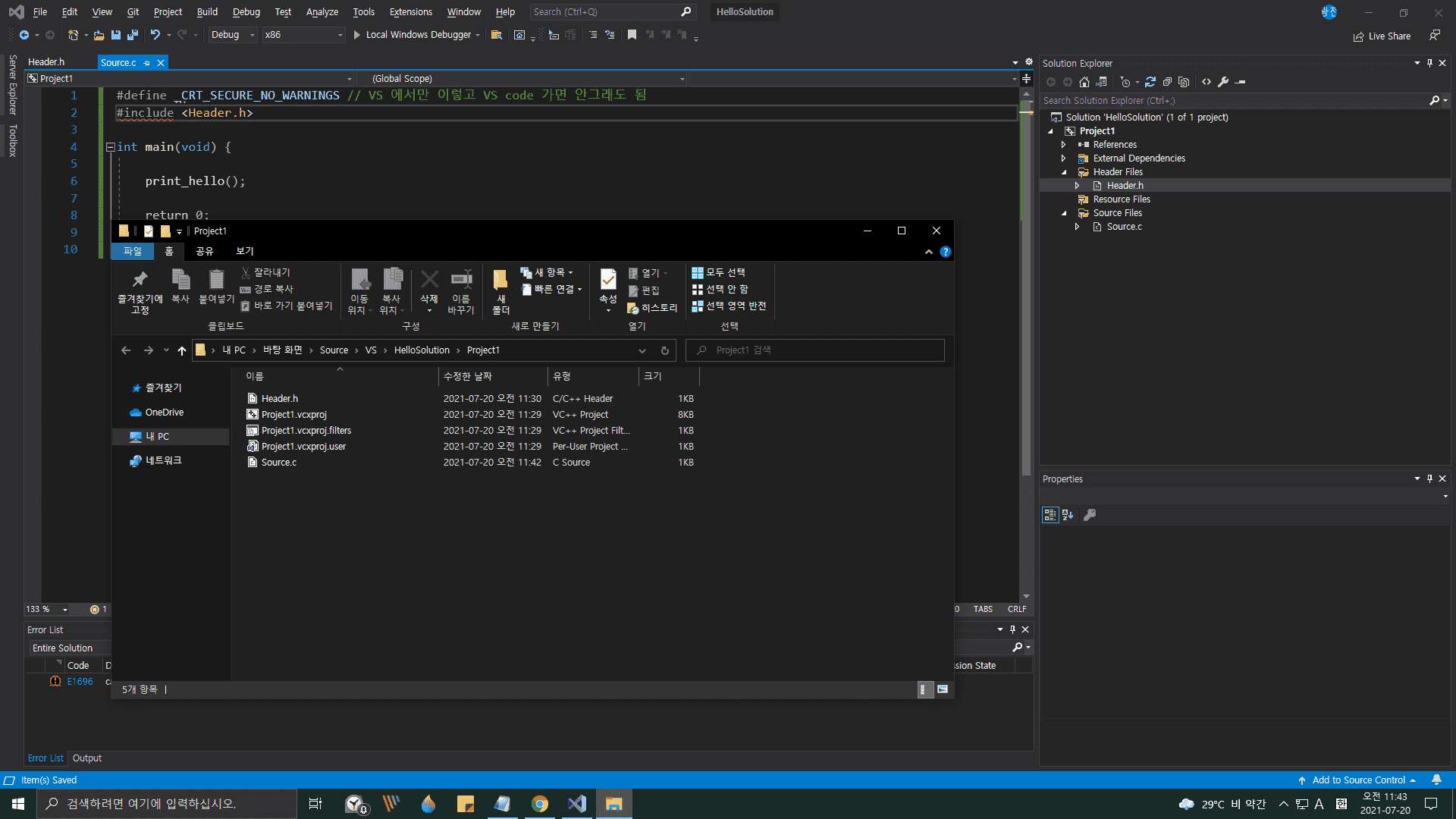Click Refresh icon in Solution Explorer
This screenshot has height=819, width=1456.
[1150, 82]
